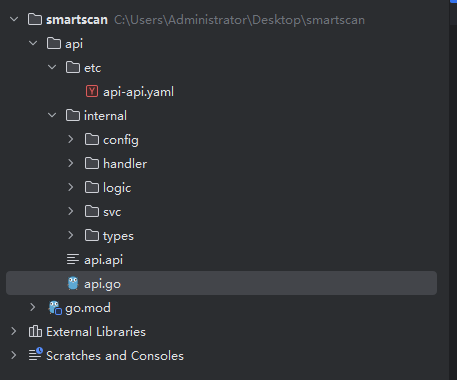Image resolution: width=457 pixels, height=380 pixels.
Task: Click the text-lines icon beside api.api
Action: pos(73,259)
